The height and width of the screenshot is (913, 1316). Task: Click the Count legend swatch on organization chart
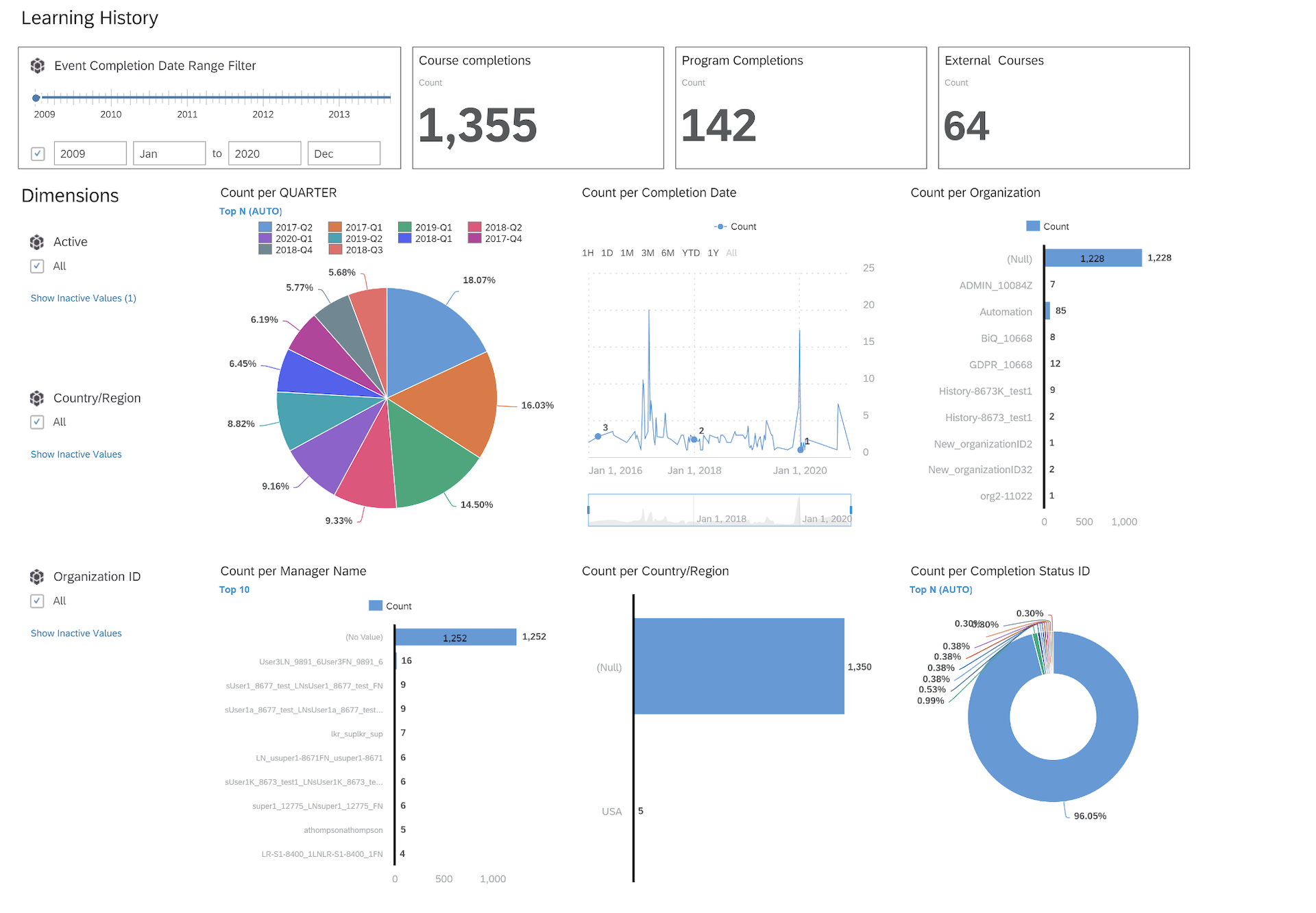(1033, 226)
